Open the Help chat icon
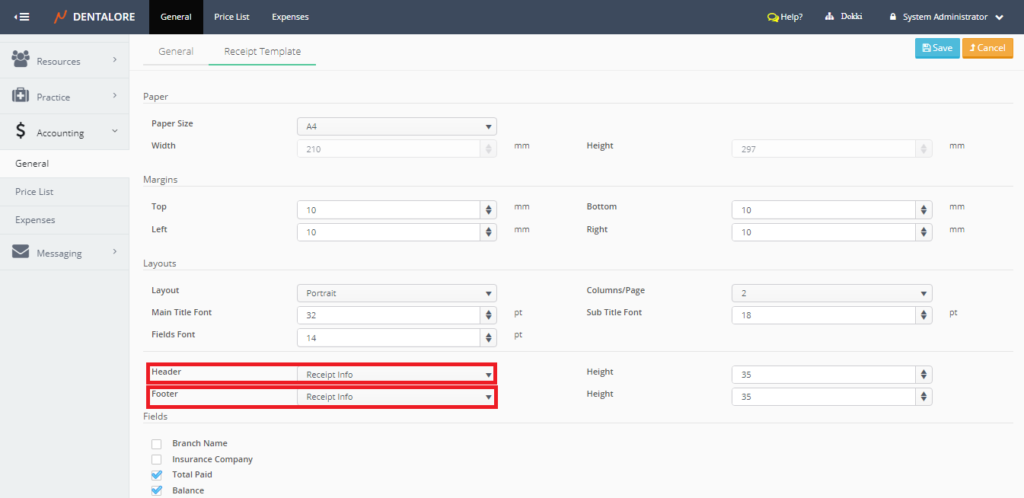 (x=772, y=17)
